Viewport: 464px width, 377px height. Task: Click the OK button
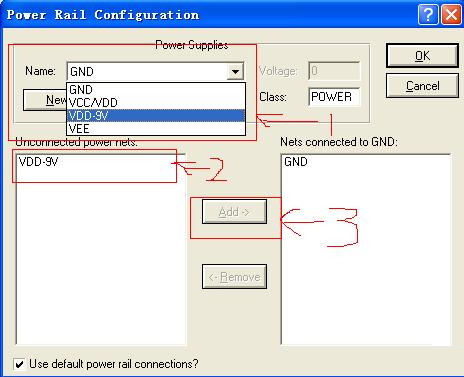click(422, 56)
